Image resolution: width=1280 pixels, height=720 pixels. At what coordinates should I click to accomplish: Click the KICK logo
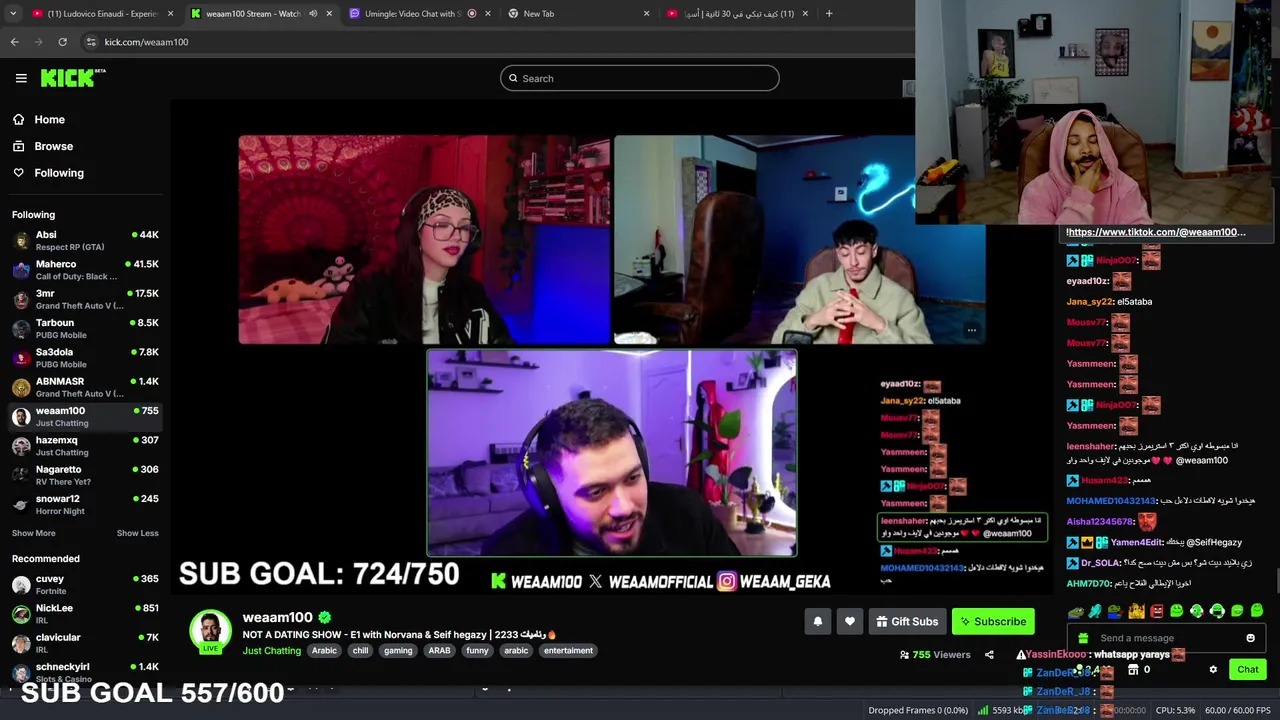click(x=72, y=78)
